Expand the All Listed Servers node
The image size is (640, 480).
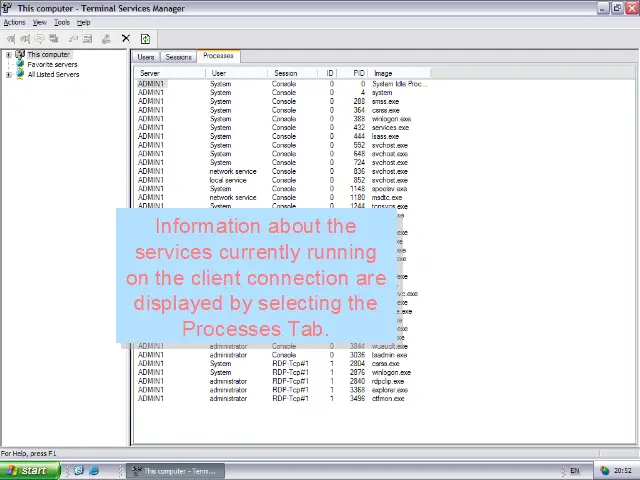click(x=9, y=75)
